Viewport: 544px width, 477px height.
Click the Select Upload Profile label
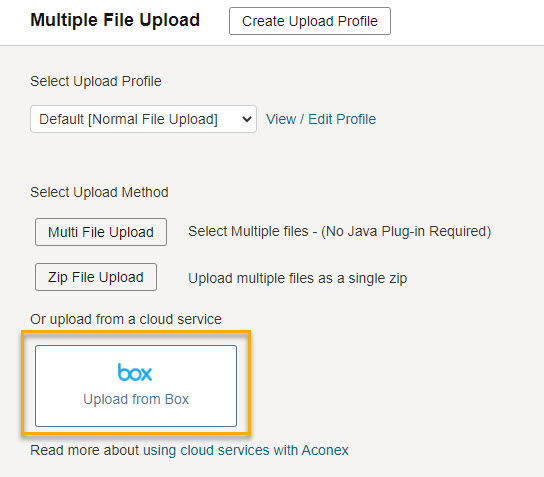(96, 81)
